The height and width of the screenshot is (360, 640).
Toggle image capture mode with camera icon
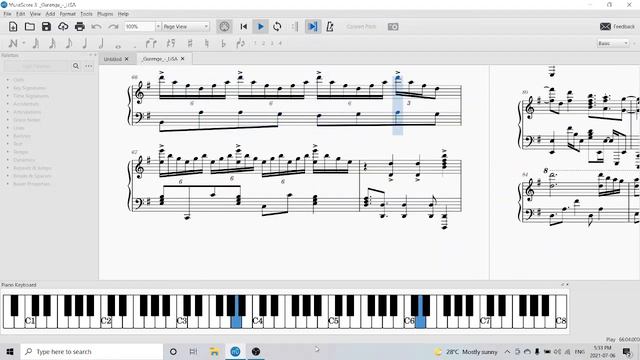(x=393, y=27)
